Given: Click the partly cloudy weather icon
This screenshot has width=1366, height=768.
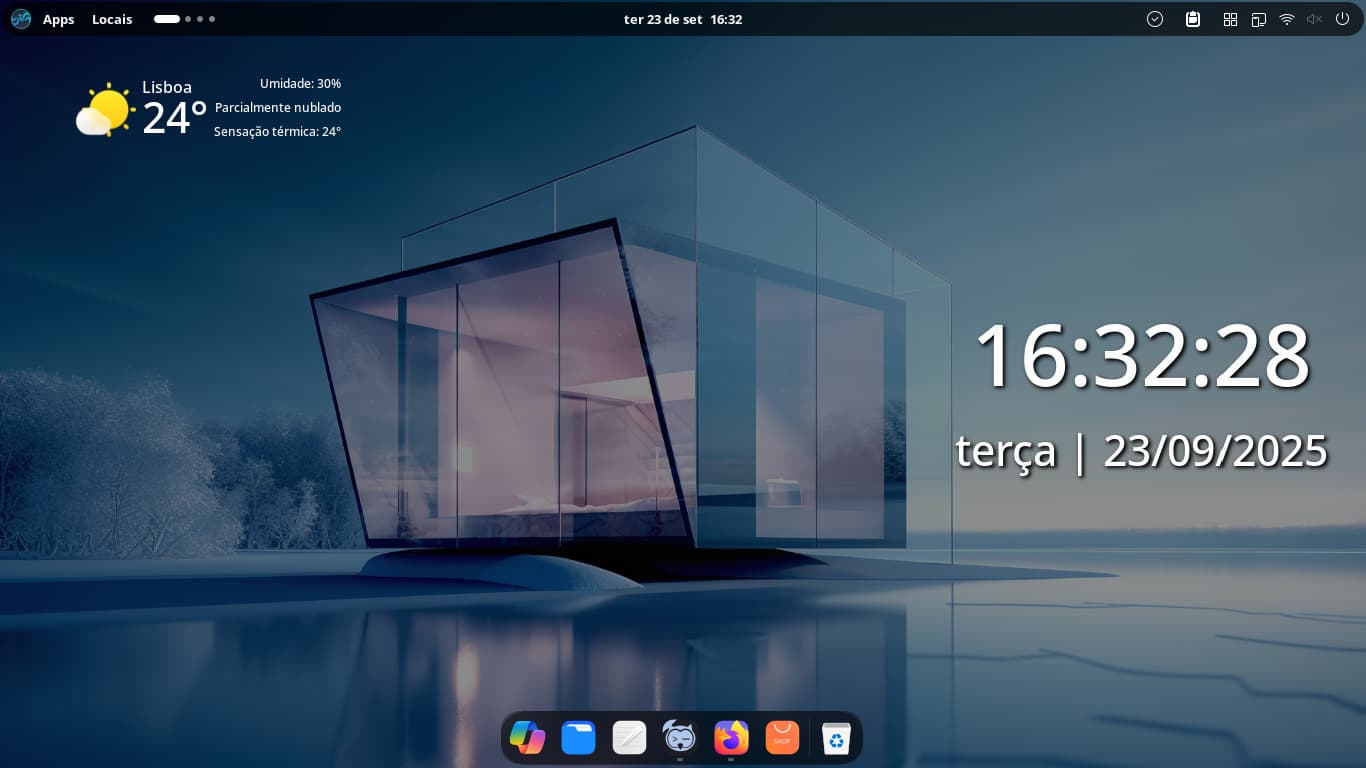Looking at the screenshot, I should tap(104, 110).
